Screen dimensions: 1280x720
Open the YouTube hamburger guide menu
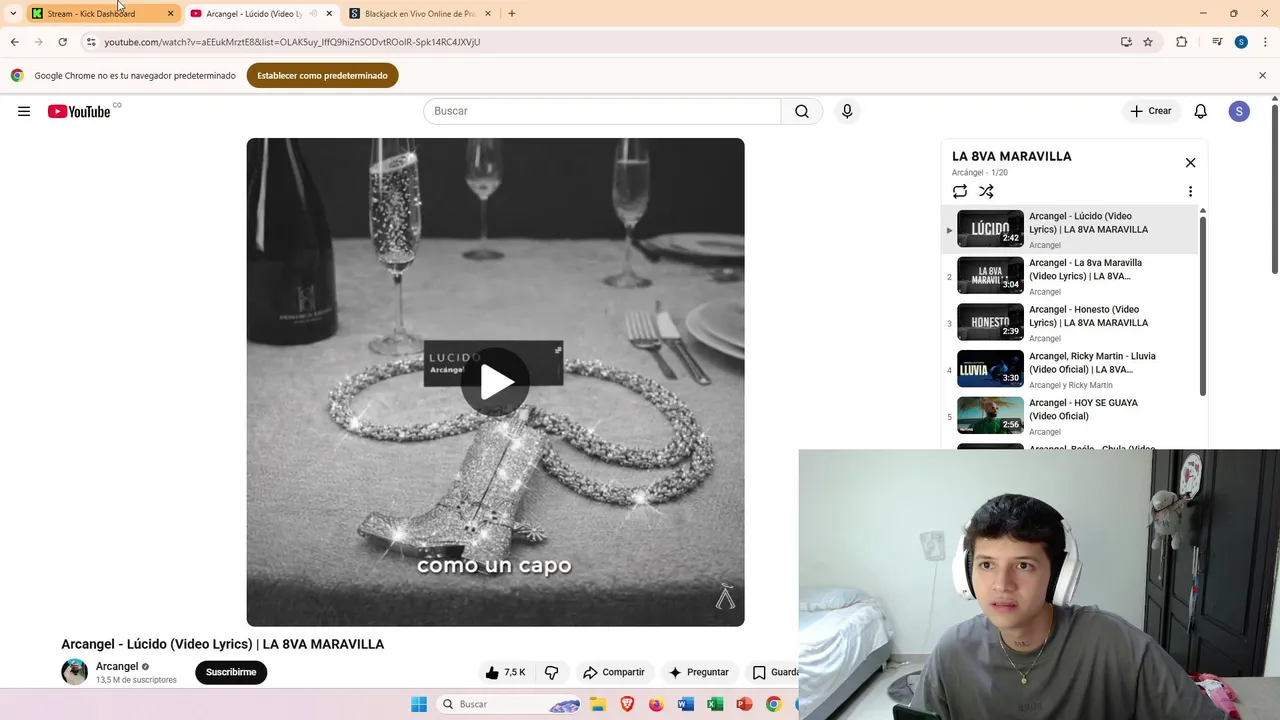24,111
